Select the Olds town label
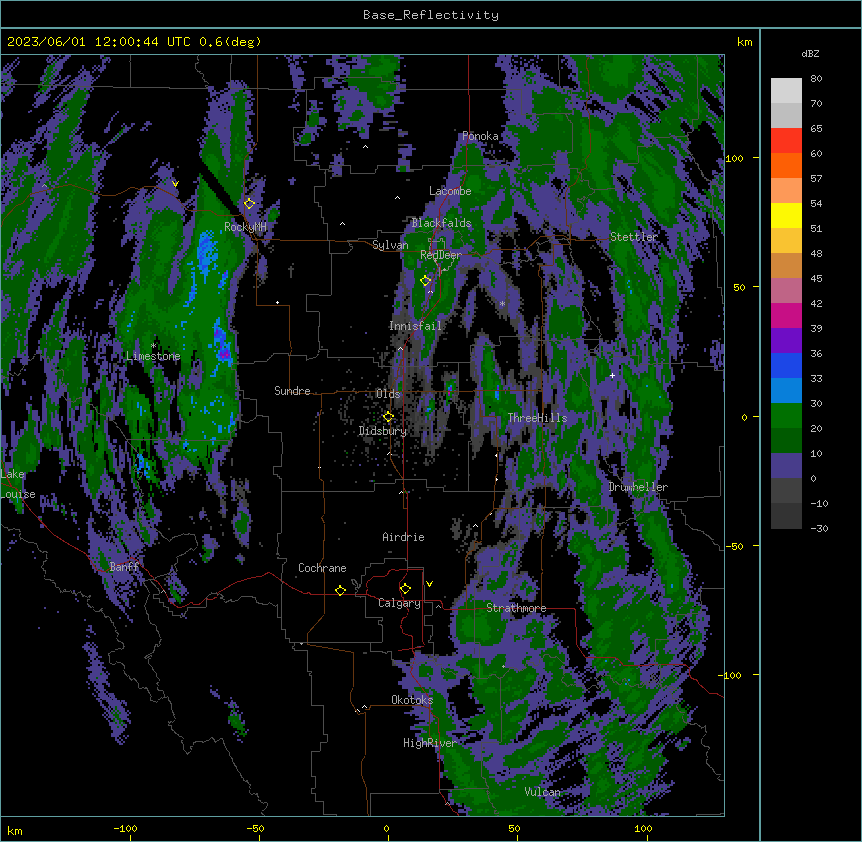Image resolution: width=862 pixels, height=842 pixels. pos(388,394)
